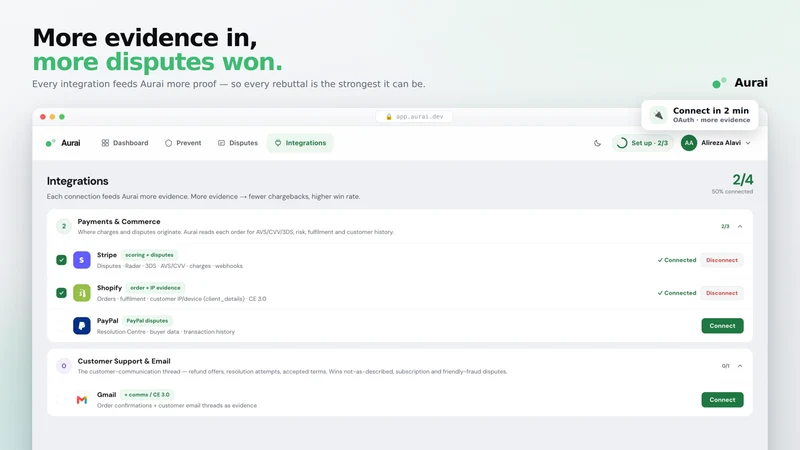Toggle the Gmail checkbox
The height and width of the screenshot is (450, 800).
tap(61, 399)
